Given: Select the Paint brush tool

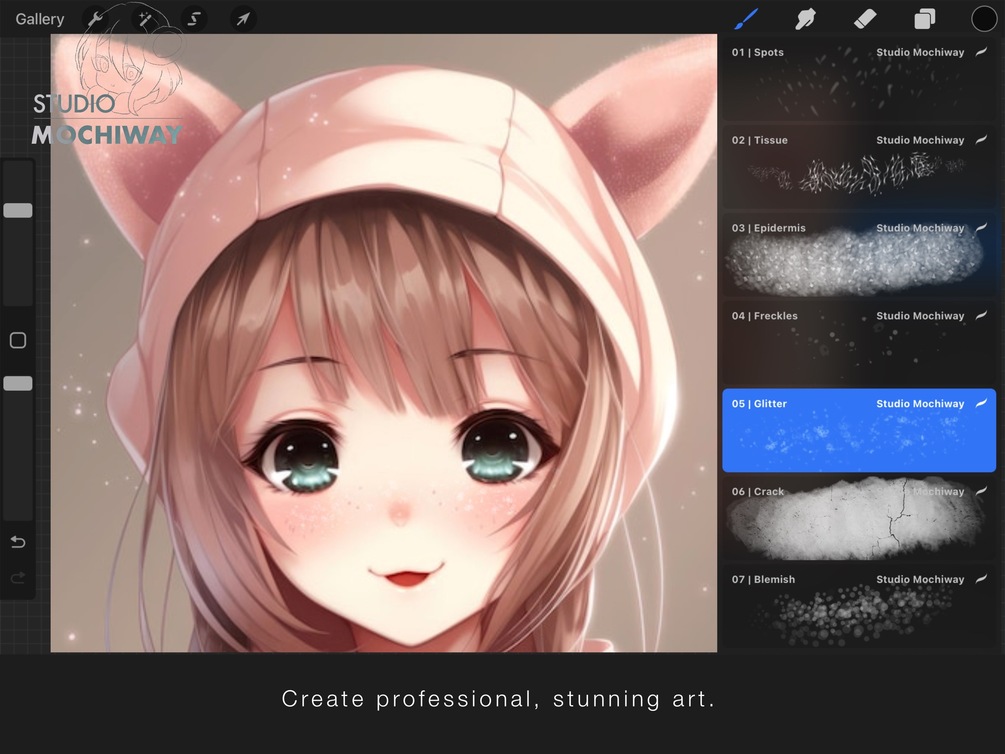Looking at the screenshot, I should (x=746, y=19).
